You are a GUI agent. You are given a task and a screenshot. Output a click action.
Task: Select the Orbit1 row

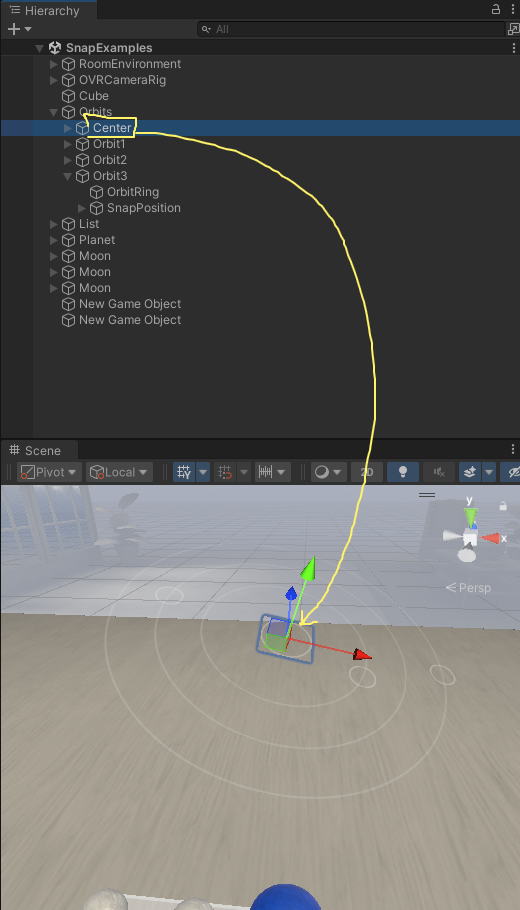click(x=260, y=143)
